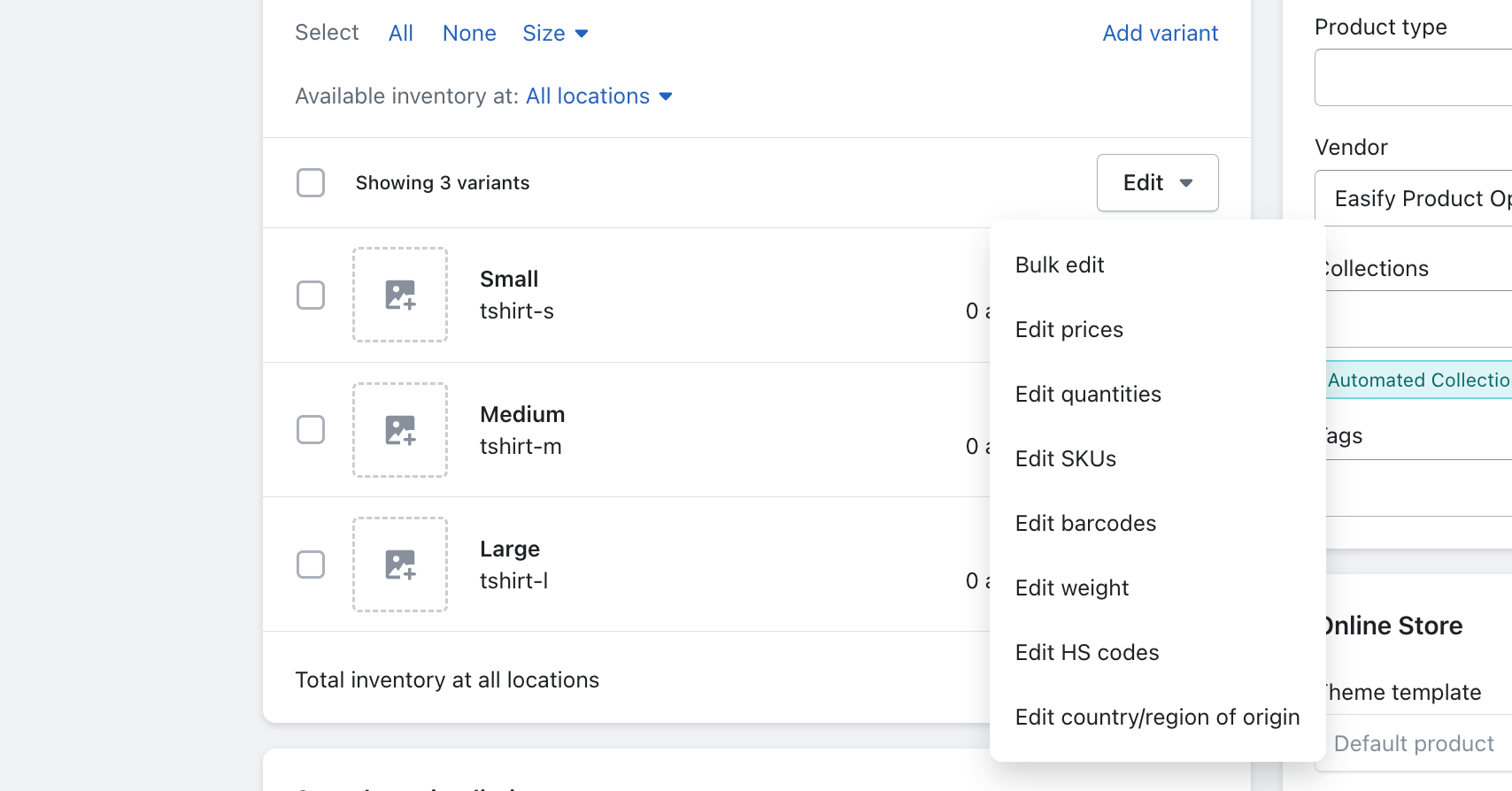The width and height of the screenshot is (1512, 791).
Task: Check the Small variant checkbox
Action: [311, 295]
